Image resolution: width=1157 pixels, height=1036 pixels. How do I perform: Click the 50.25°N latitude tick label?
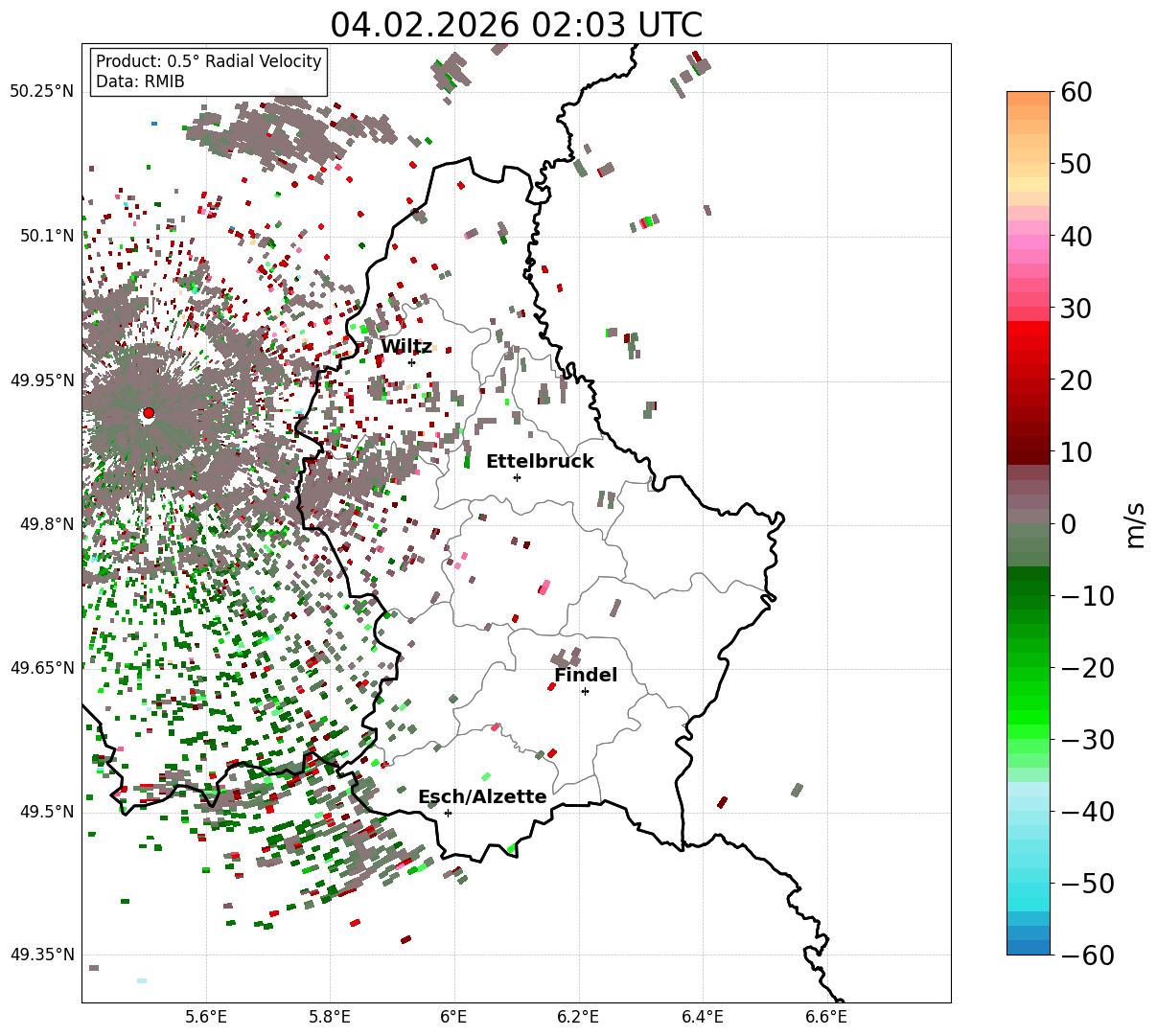[42, 92]
